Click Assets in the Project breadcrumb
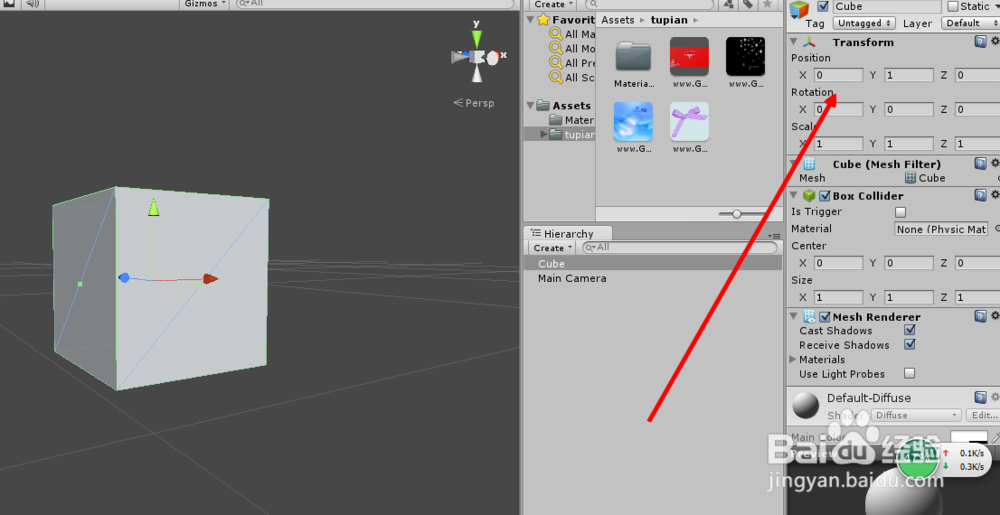The width and height of the screenshot is (1000, 515). tap(618, 20)
